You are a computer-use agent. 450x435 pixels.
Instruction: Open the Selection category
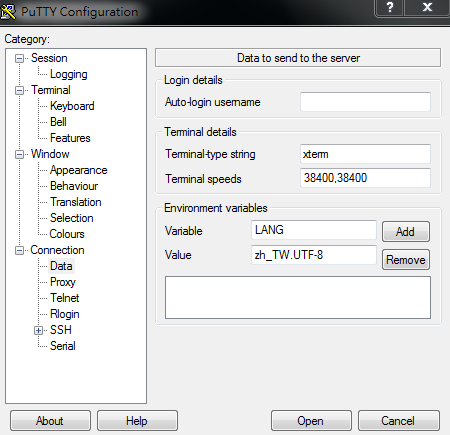coord(72,218)
